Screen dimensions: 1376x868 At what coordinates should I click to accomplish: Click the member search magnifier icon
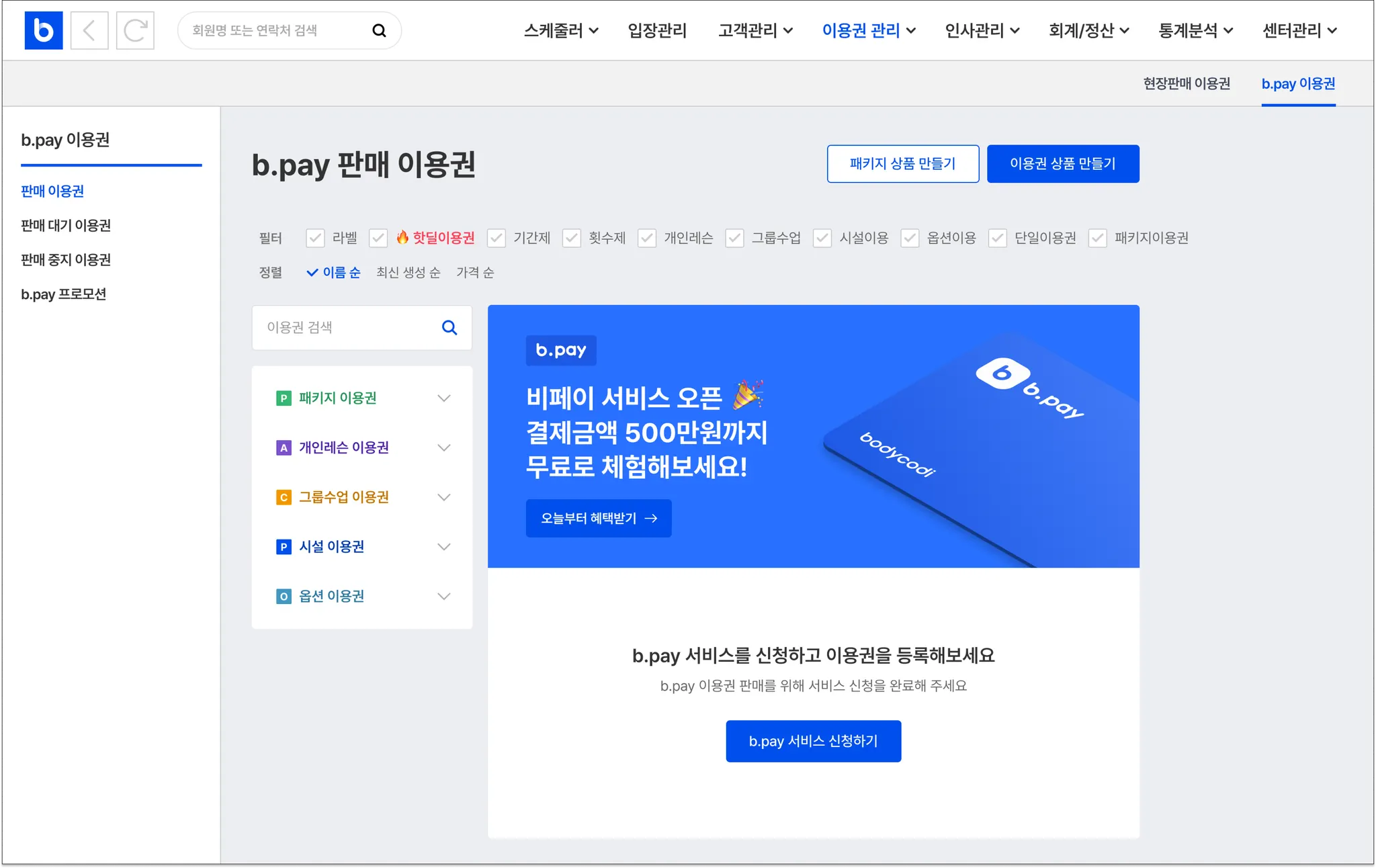click(x=379, y=30)
